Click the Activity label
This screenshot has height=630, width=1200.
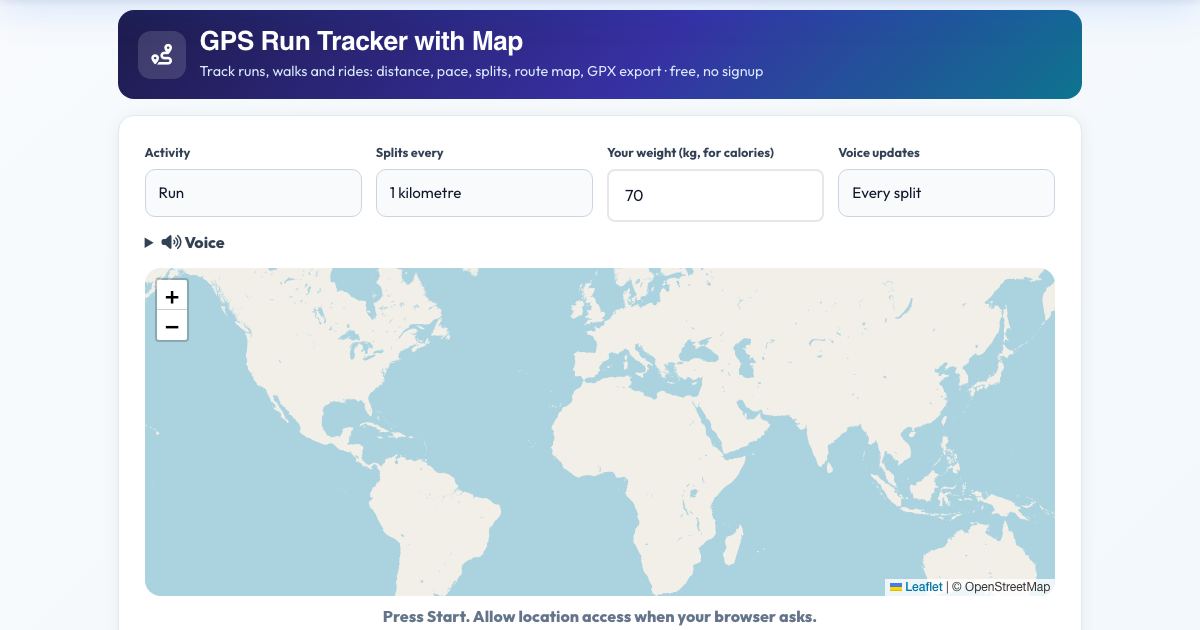coord(167,153)
